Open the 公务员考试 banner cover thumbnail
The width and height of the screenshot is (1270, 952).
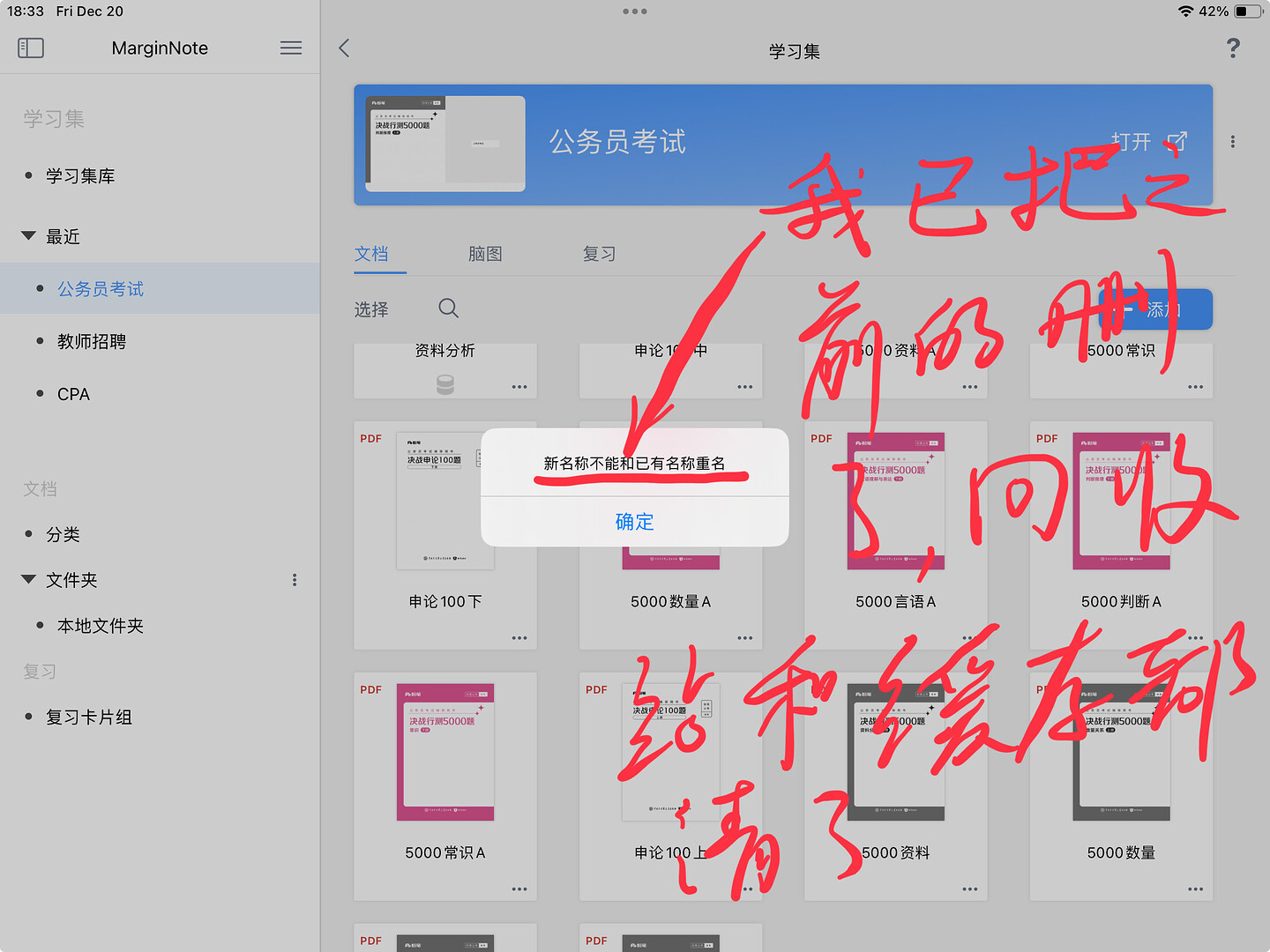445,144
